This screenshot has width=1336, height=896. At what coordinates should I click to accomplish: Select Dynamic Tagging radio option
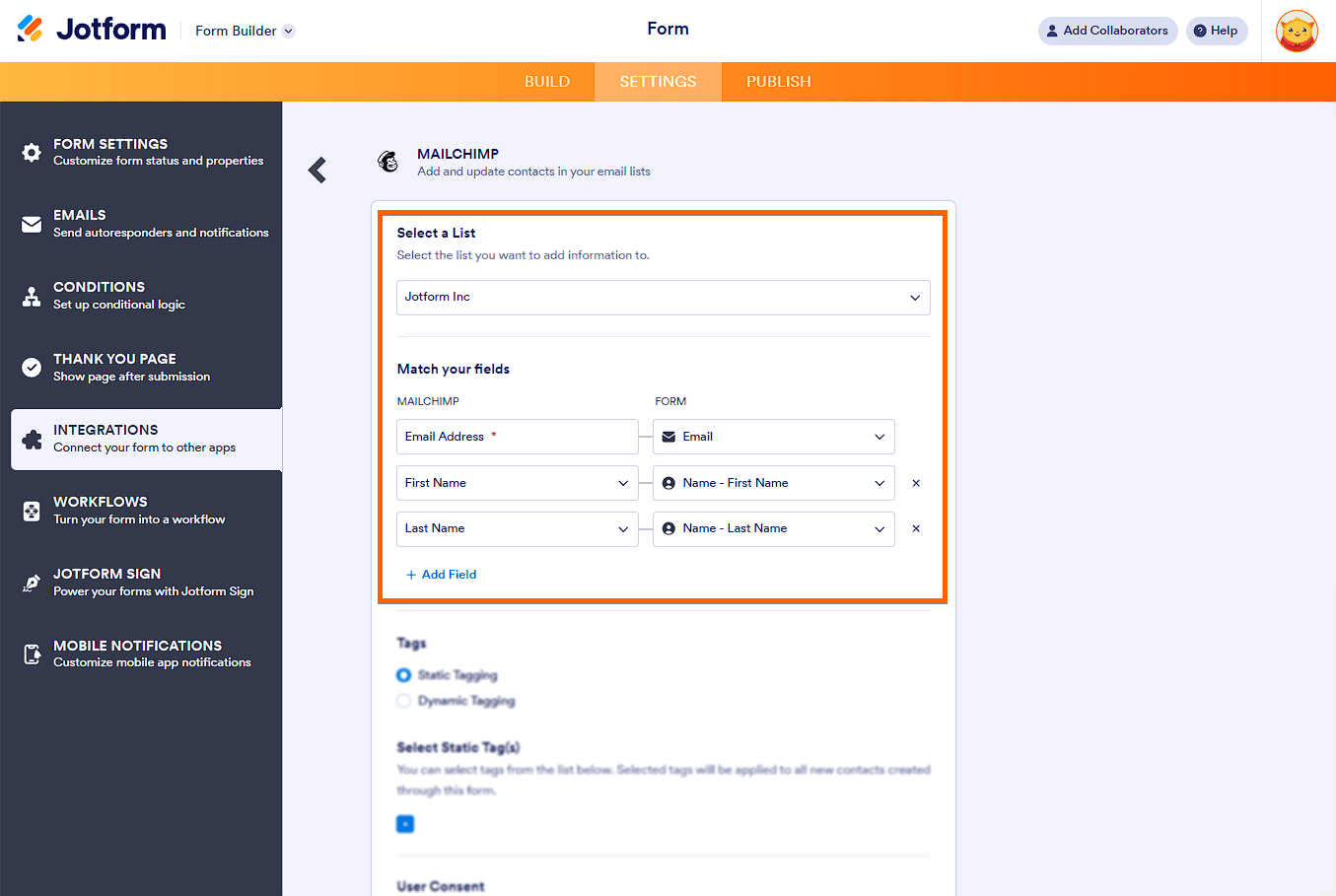(x=404, y=701)
